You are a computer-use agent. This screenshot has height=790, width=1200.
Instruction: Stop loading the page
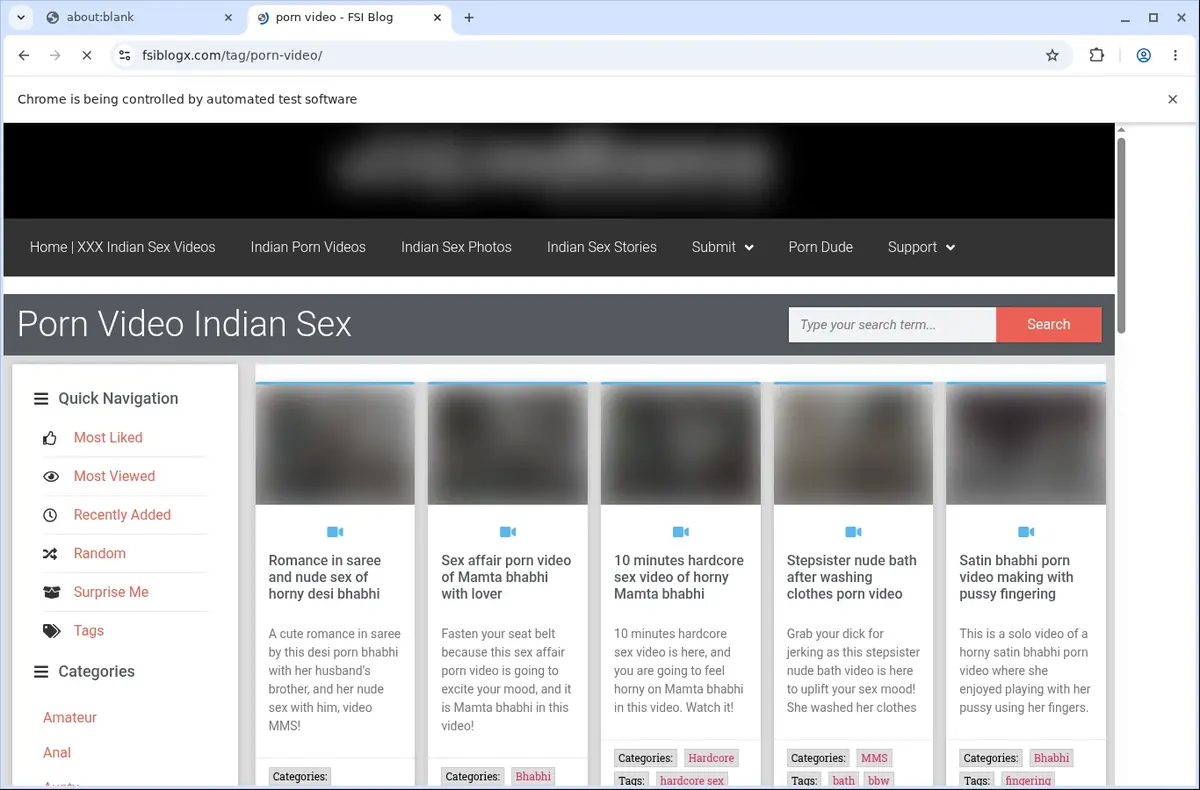87,56
